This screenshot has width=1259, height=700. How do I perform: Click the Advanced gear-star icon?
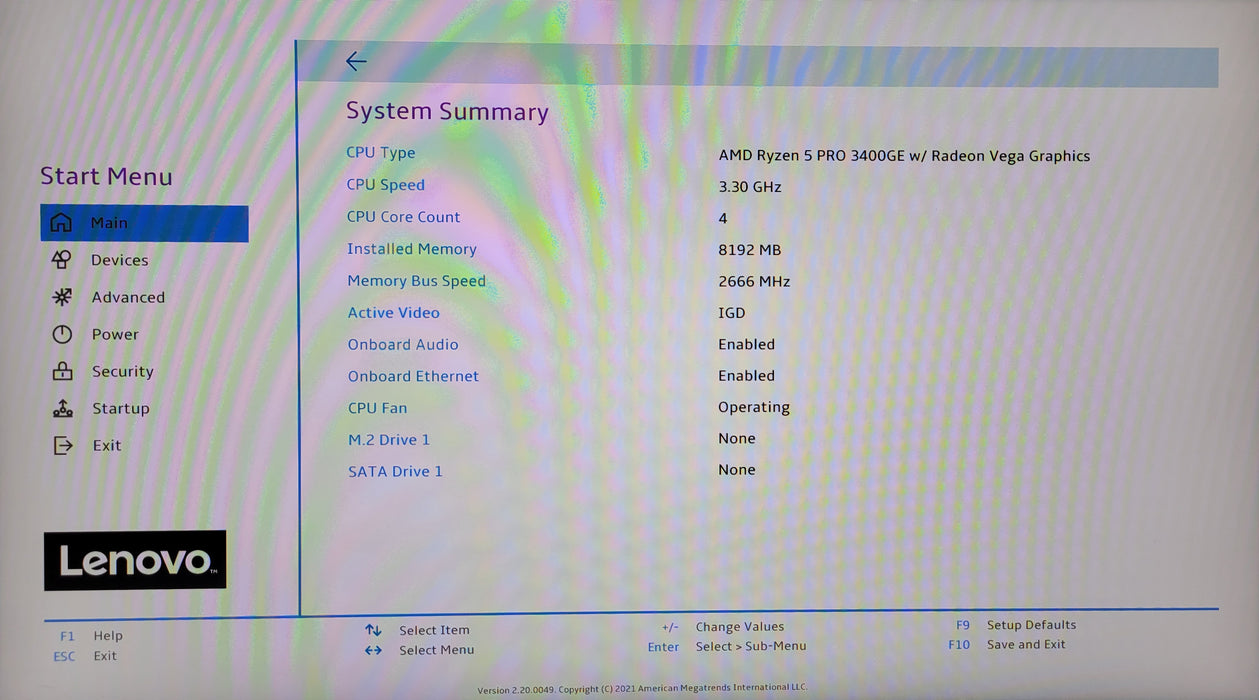62,297
